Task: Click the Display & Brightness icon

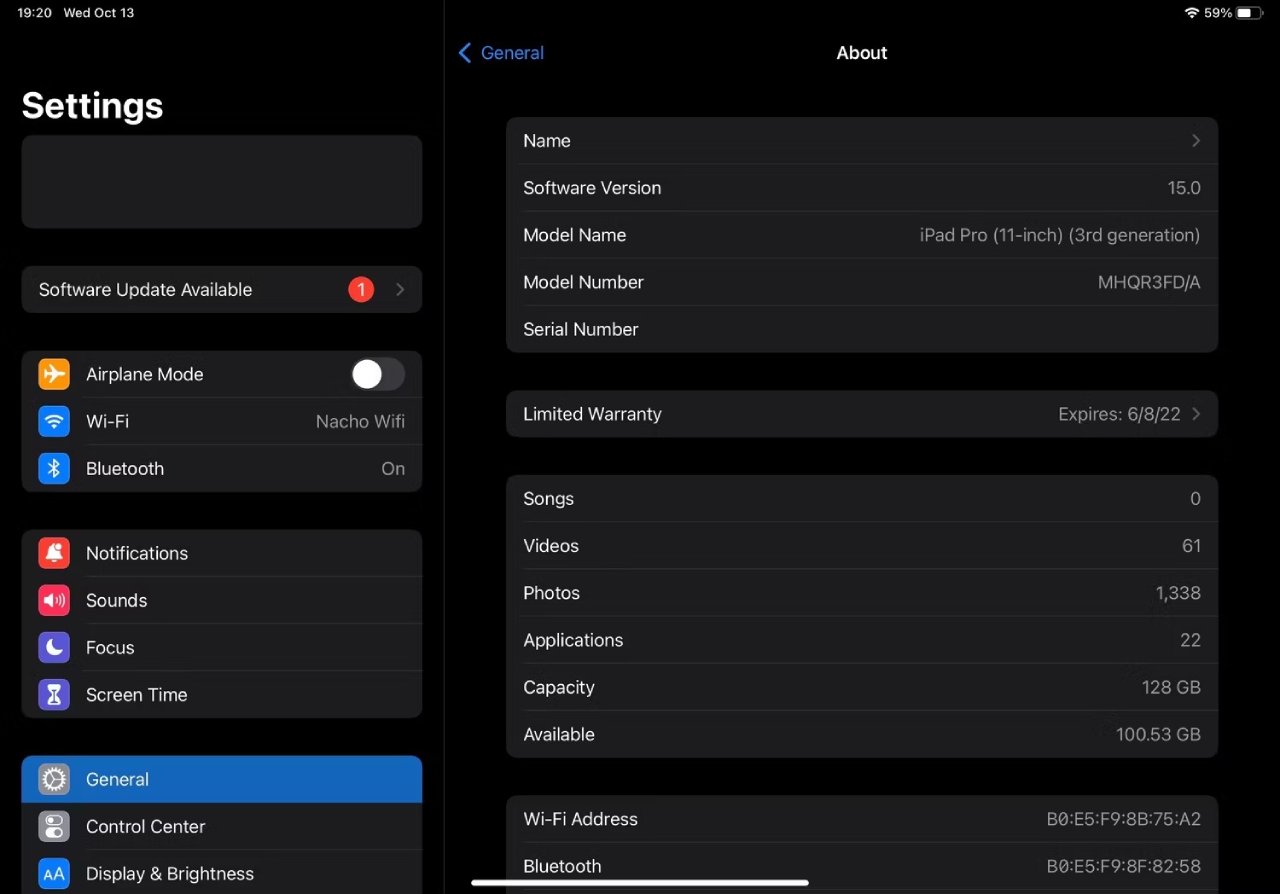Action: (x=53, y=873)
